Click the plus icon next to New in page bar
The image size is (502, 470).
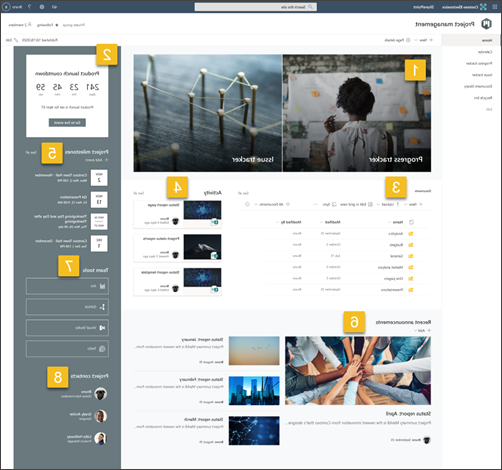pos(431,40)
